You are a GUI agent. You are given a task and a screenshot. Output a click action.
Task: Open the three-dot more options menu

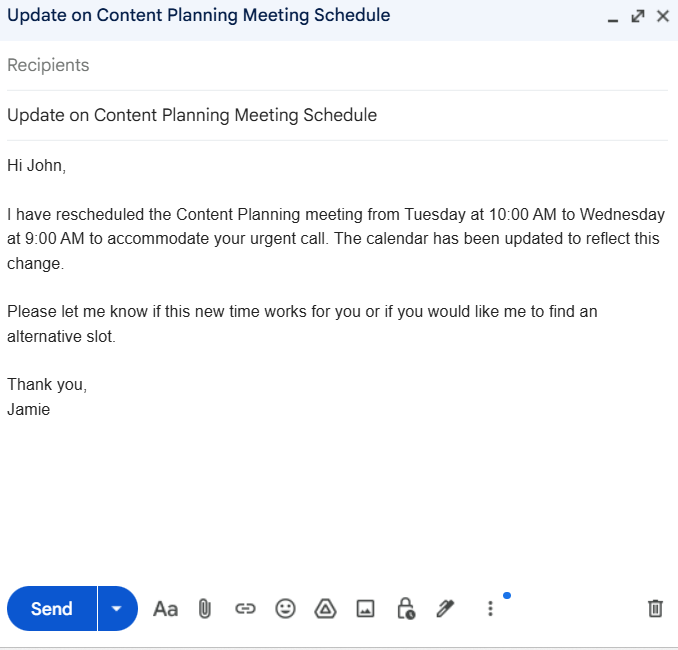[490, 608]
